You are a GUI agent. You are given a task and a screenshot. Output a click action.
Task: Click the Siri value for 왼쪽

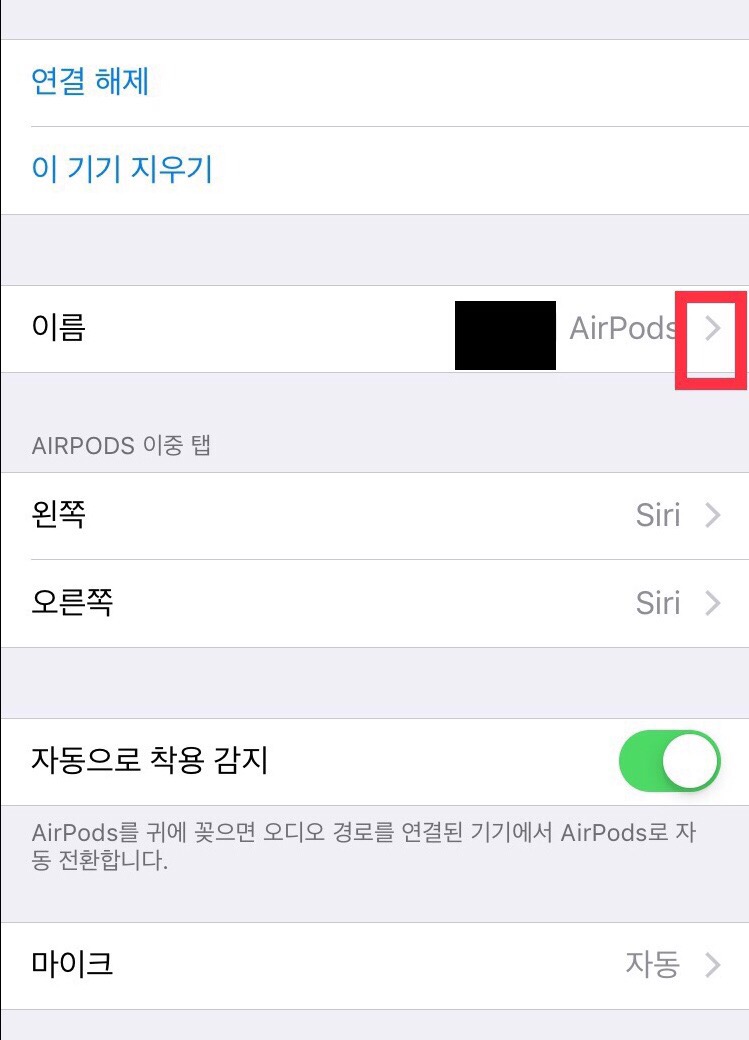click(658, 515)
